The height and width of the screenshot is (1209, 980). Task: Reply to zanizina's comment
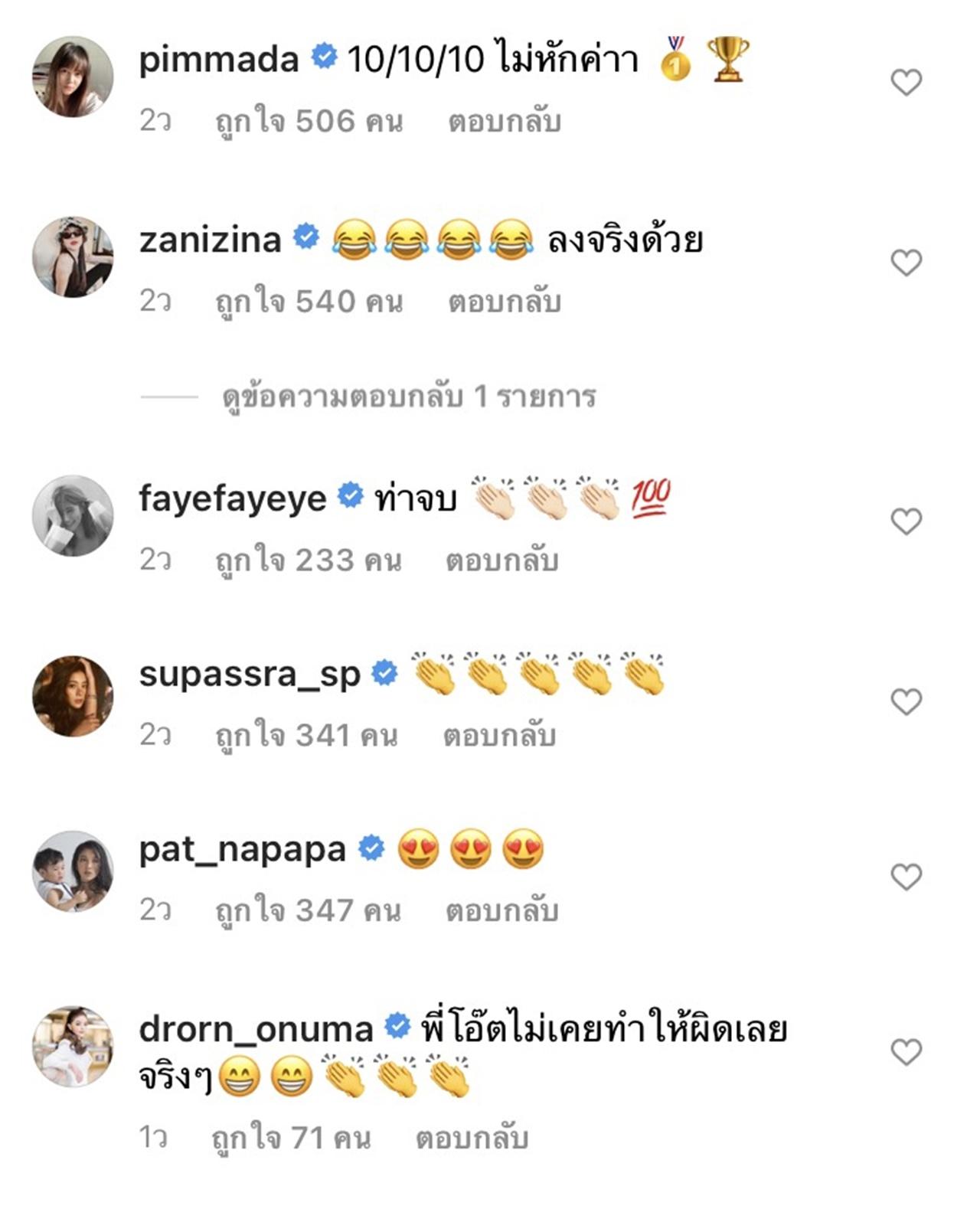pos(505,302)
